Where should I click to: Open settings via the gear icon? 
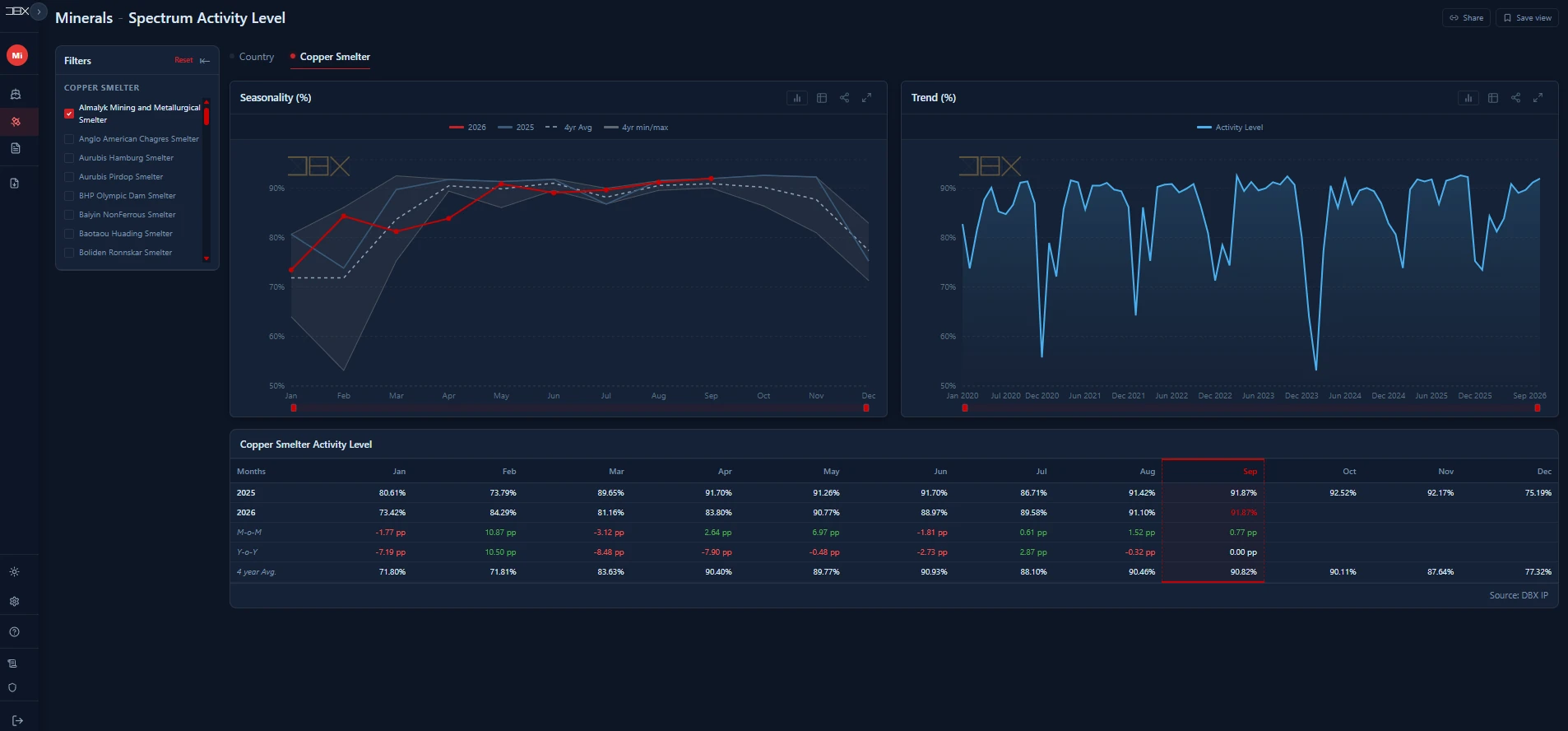click(x=14, y=601)
